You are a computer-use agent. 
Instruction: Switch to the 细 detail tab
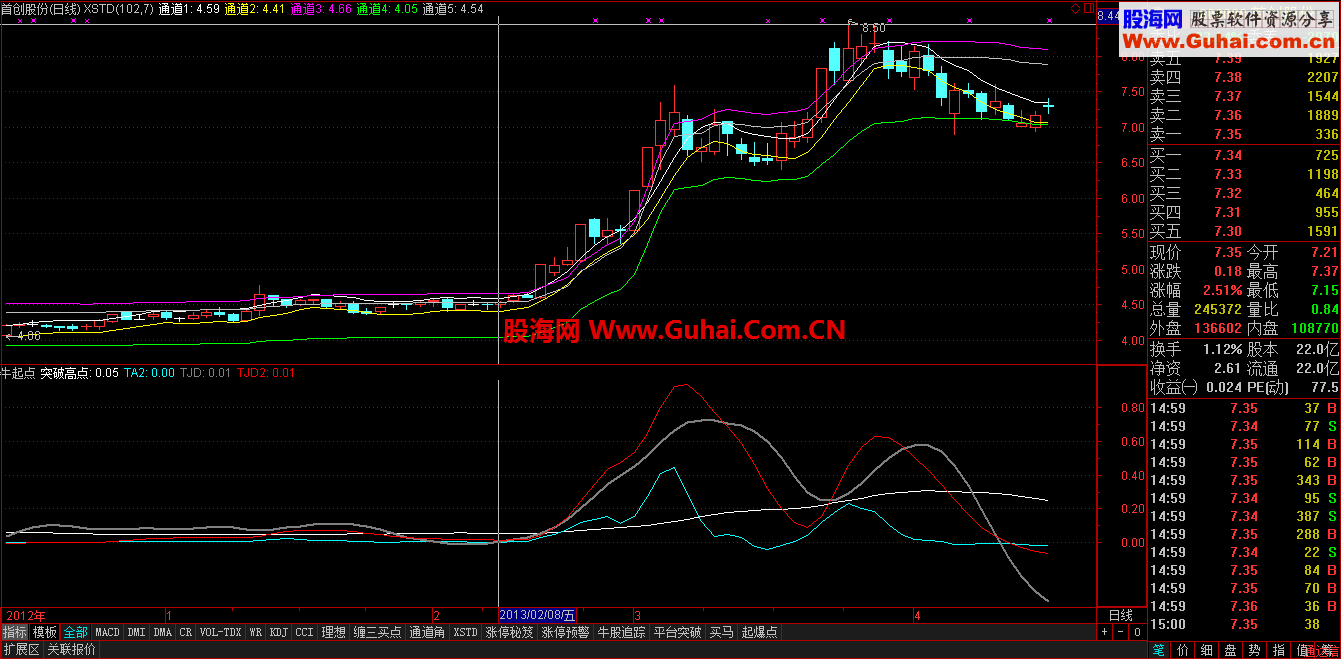pos(1207,650)
